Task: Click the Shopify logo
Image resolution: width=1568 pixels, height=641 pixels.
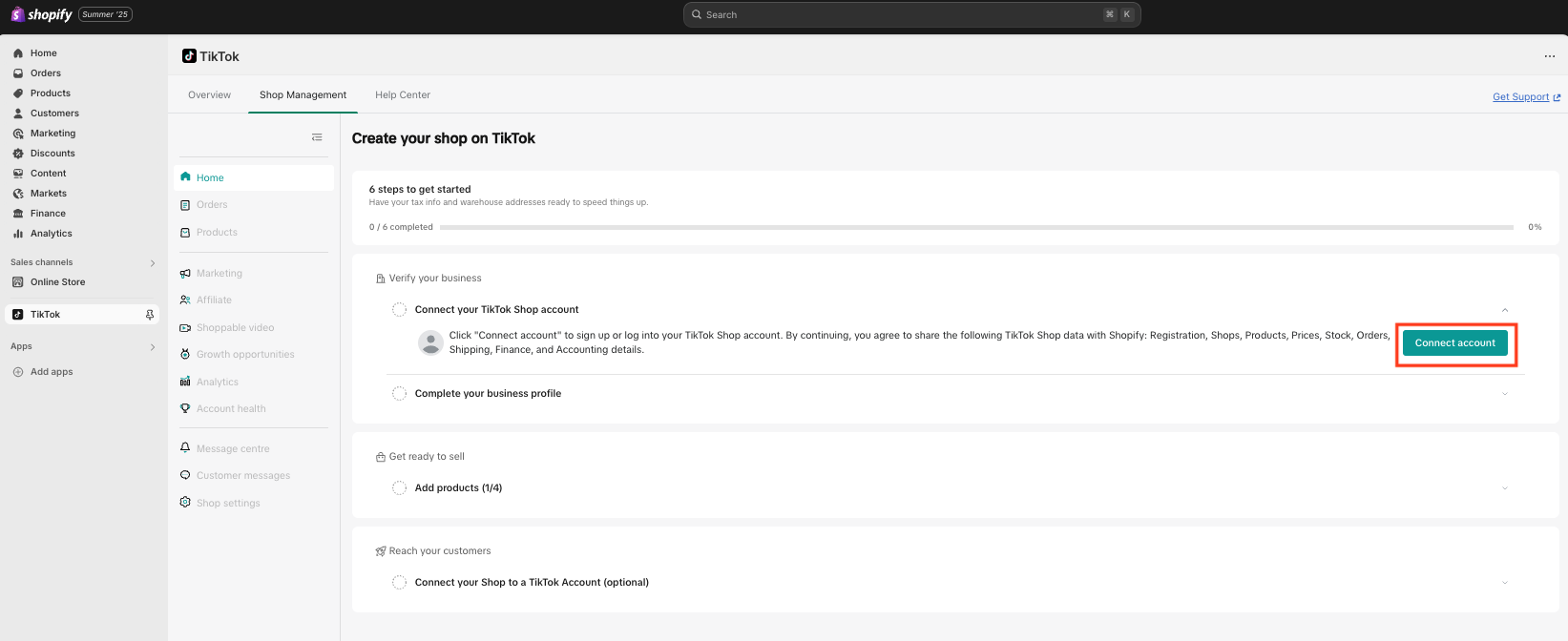Action: point(42,14)
